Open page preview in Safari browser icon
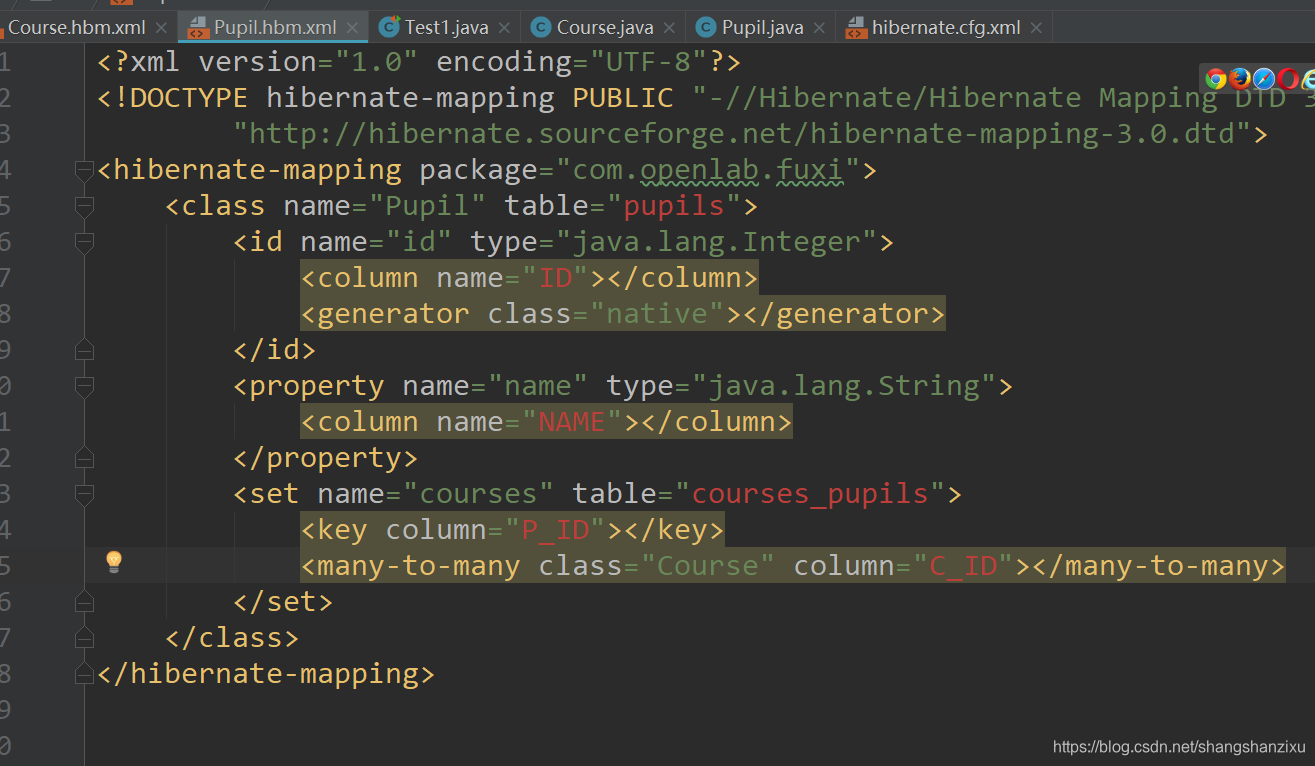Image resolution: width=1315 pixels, height=766 pixels. (1264, 79)
